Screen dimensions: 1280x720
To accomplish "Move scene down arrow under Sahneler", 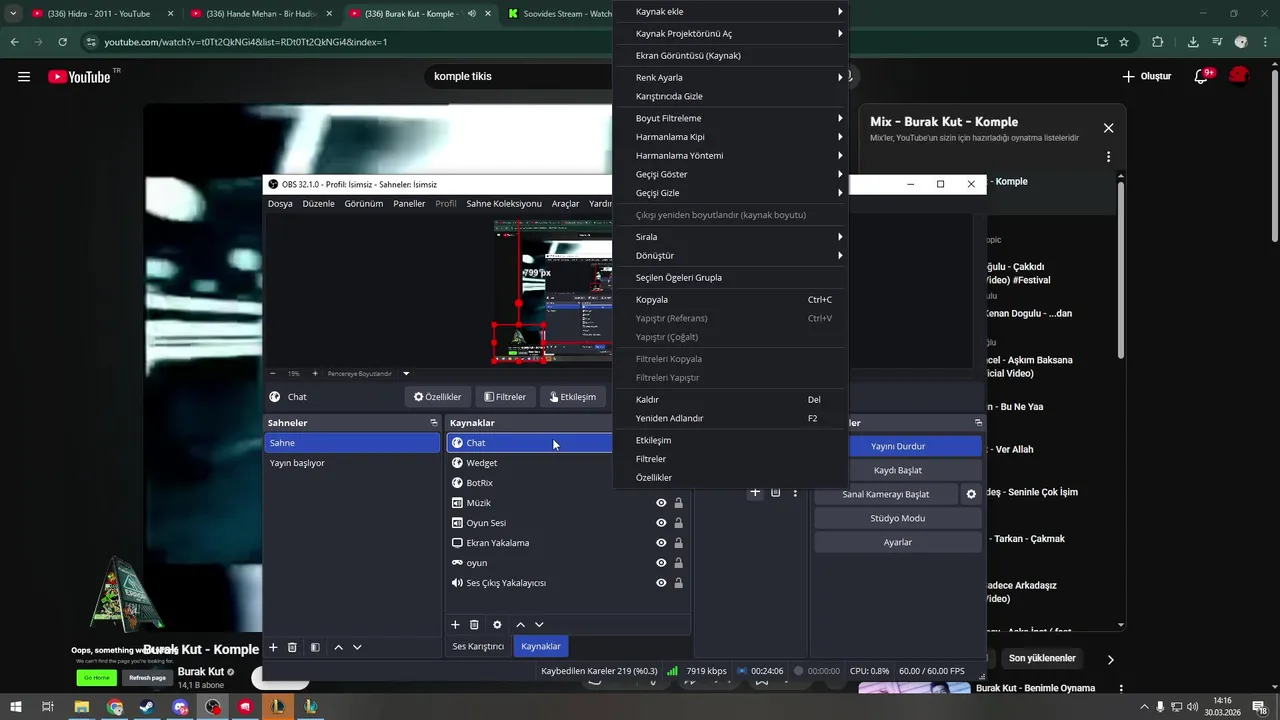I will [357, 647].
